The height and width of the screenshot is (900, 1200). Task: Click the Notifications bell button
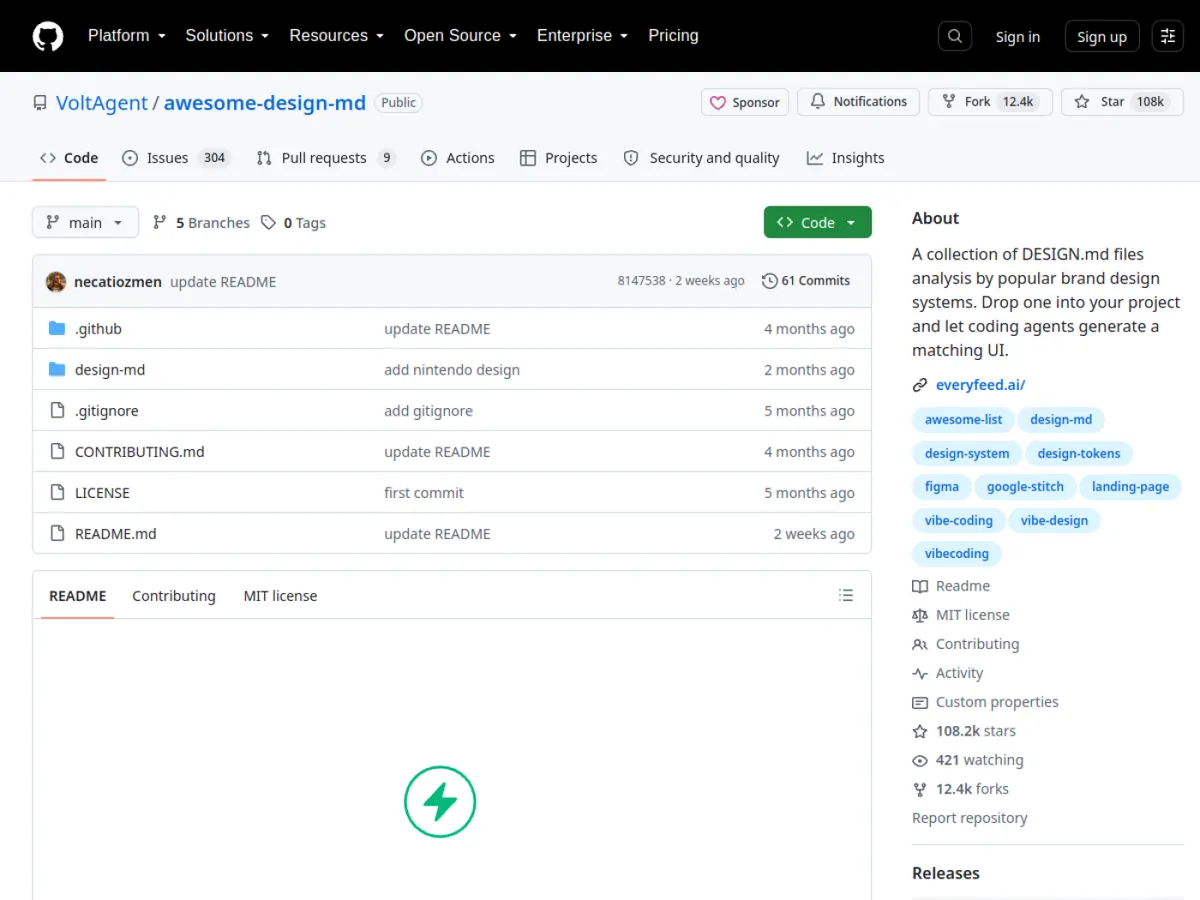859,102
